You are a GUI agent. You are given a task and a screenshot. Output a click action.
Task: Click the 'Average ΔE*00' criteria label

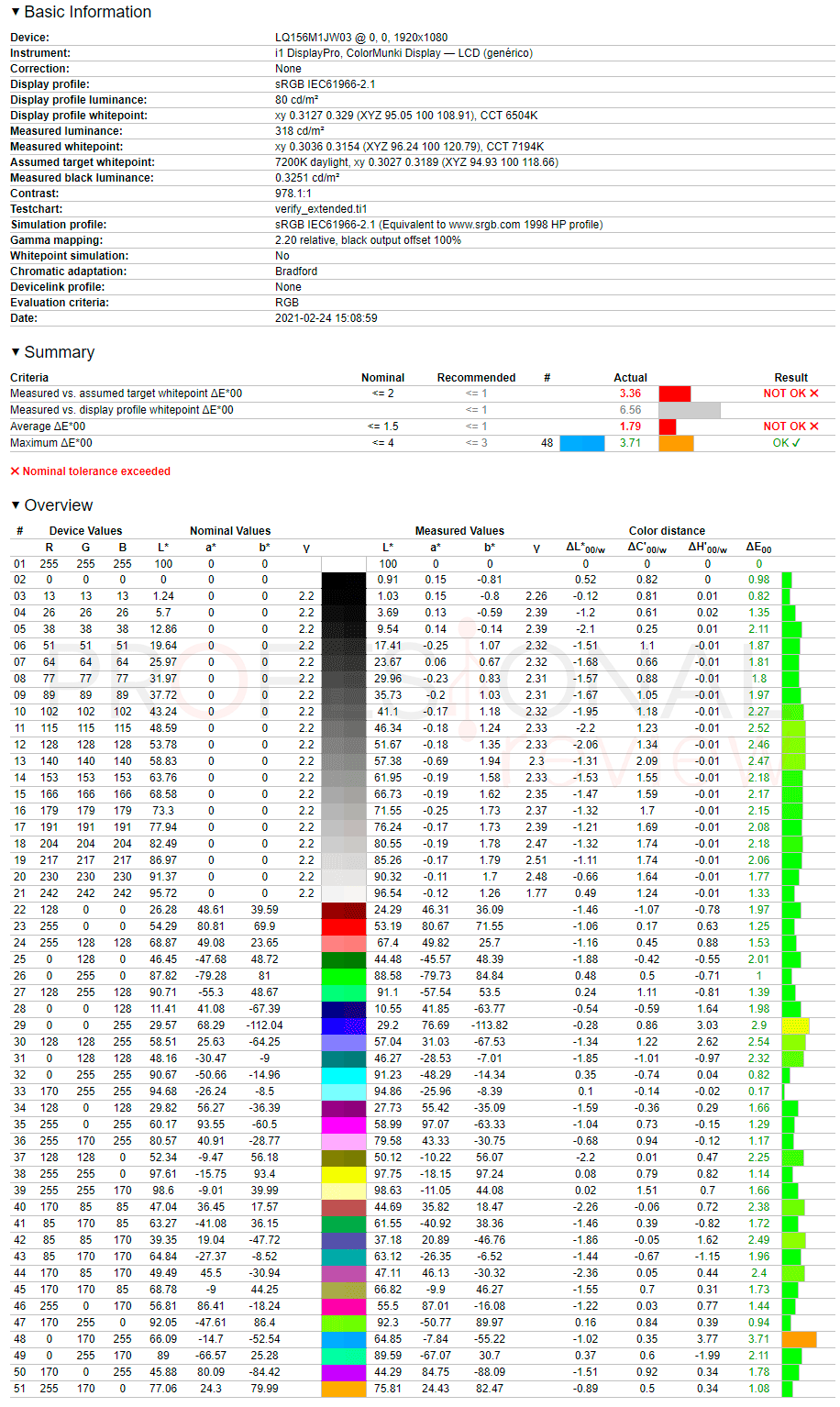pyautogui.click(x=48, y=427)
